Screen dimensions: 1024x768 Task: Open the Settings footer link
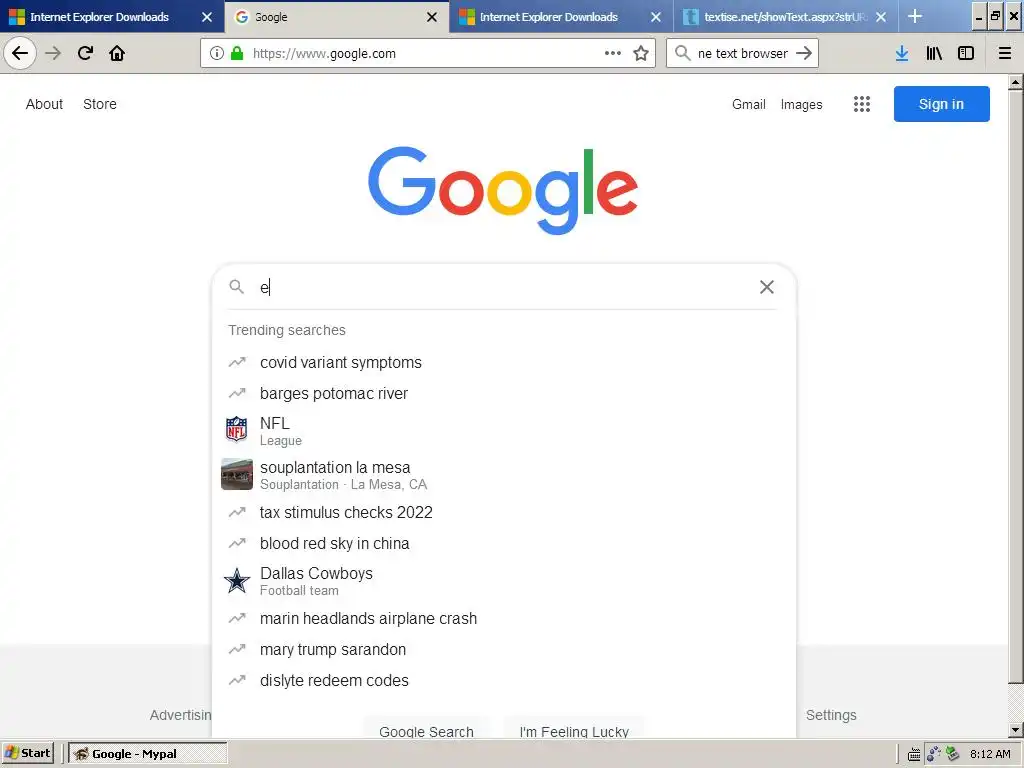coord(831,715)
